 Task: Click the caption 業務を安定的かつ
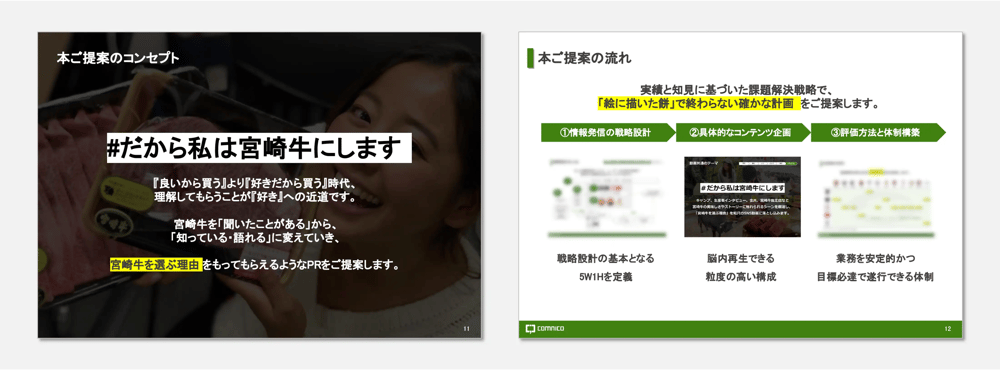876,259
